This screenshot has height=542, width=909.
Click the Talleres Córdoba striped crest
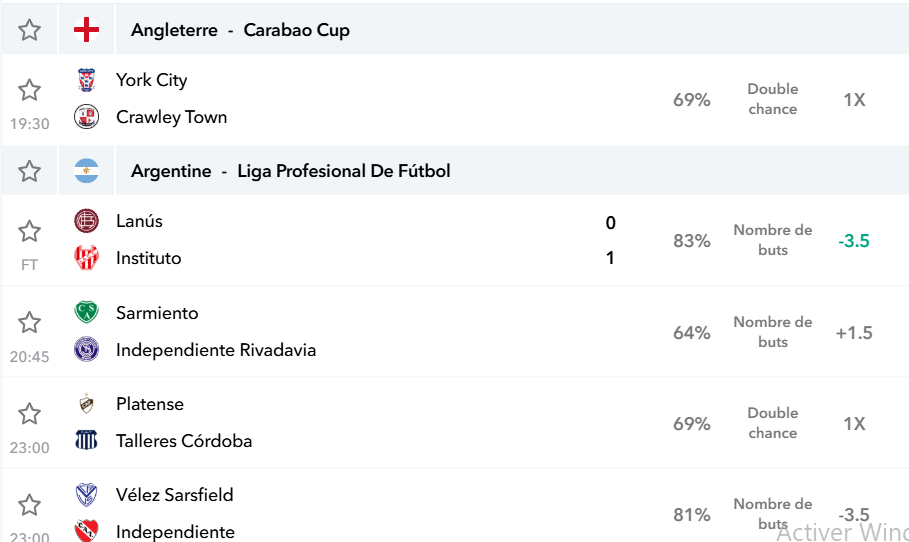pyautogui.click(x=86, y=441)
